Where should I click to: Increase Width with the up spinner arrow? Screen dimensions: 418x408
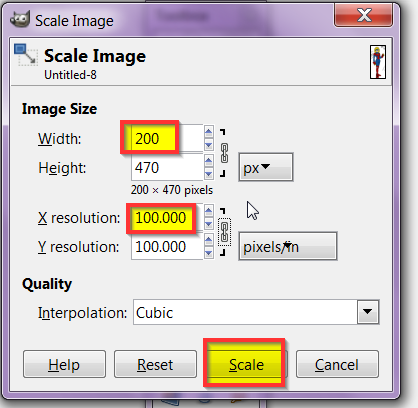click(209, 132)
